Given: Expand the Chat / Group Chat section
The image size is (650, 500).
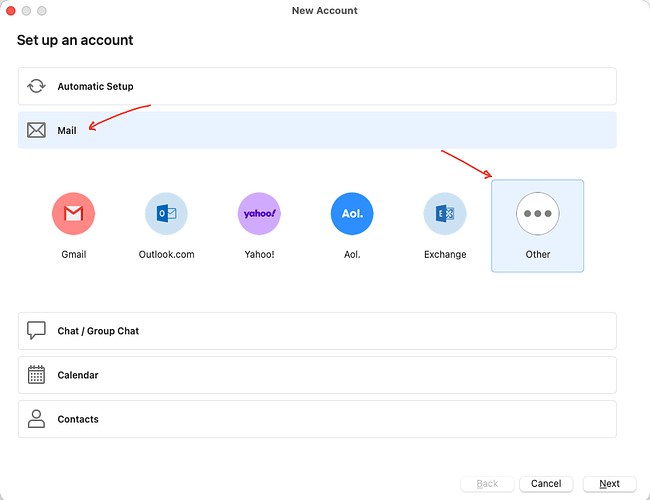Looking at the screenshot, I should 317,331.
